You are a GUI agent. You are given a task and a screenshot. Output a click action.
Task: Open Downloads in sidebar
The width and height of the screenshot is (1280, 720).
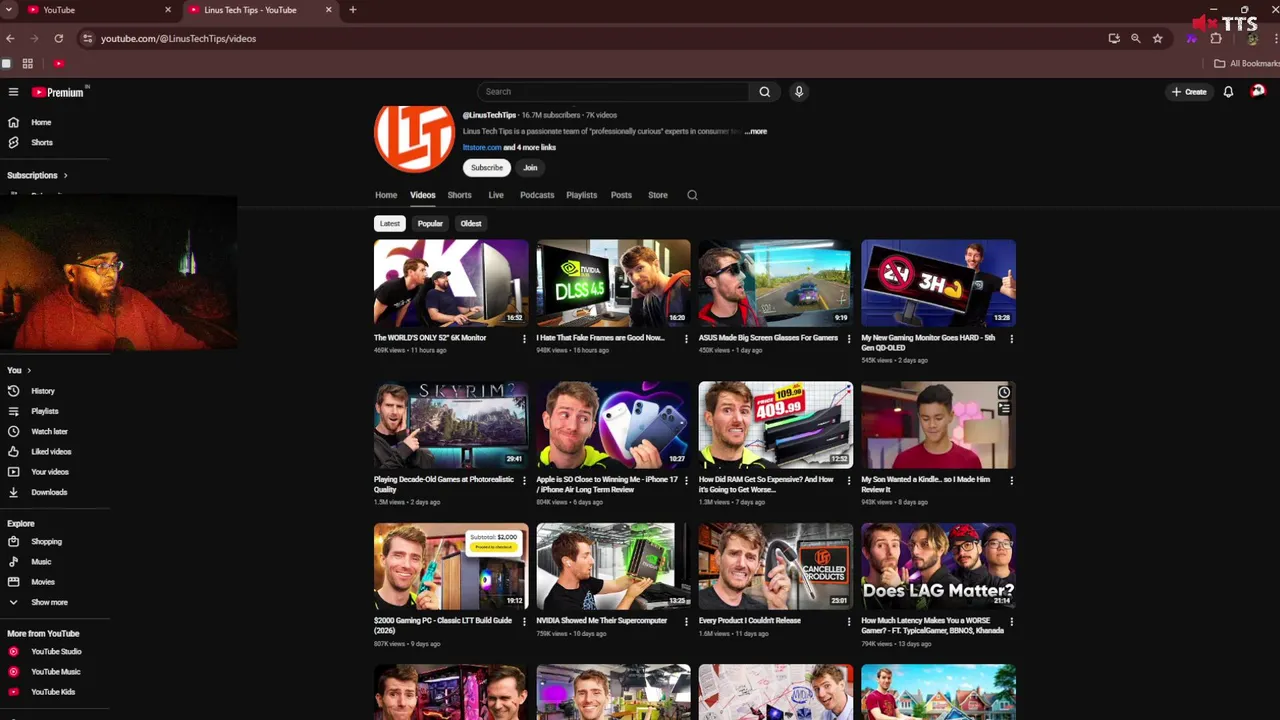[x=49, y=492]
